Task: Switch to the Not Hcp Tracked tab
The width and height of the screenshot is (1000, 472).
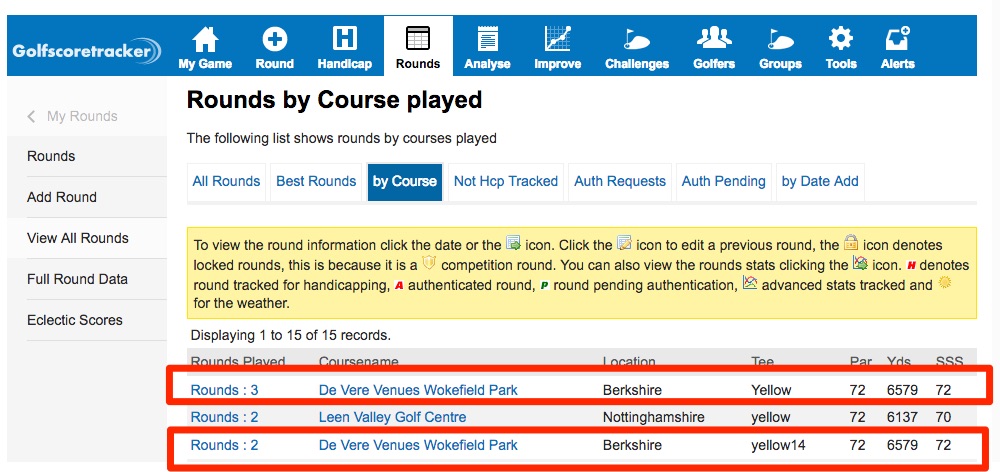Action: click(x=505, y=181)
